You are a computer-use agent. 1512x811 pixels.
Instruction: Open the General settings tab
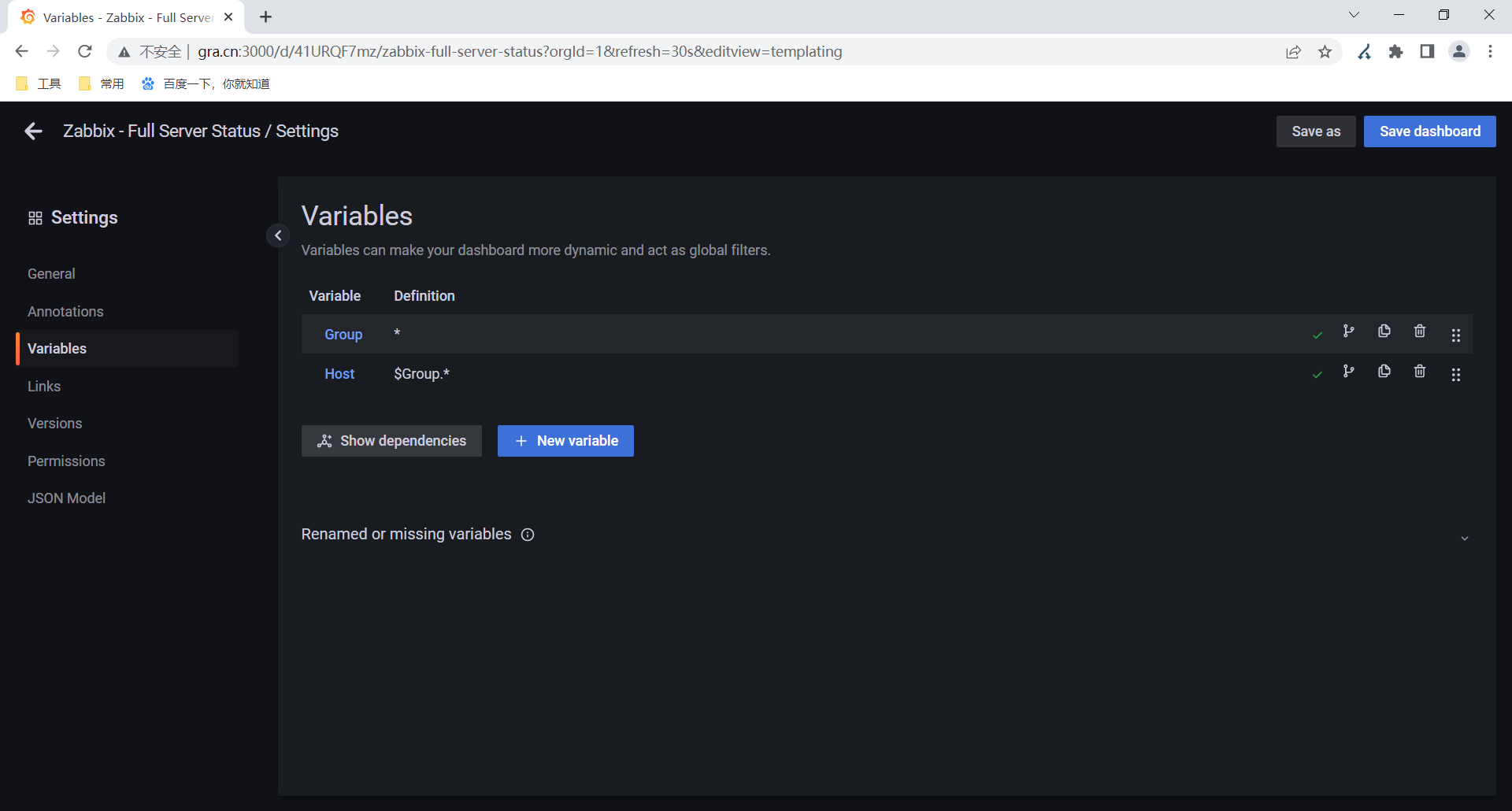51,274
